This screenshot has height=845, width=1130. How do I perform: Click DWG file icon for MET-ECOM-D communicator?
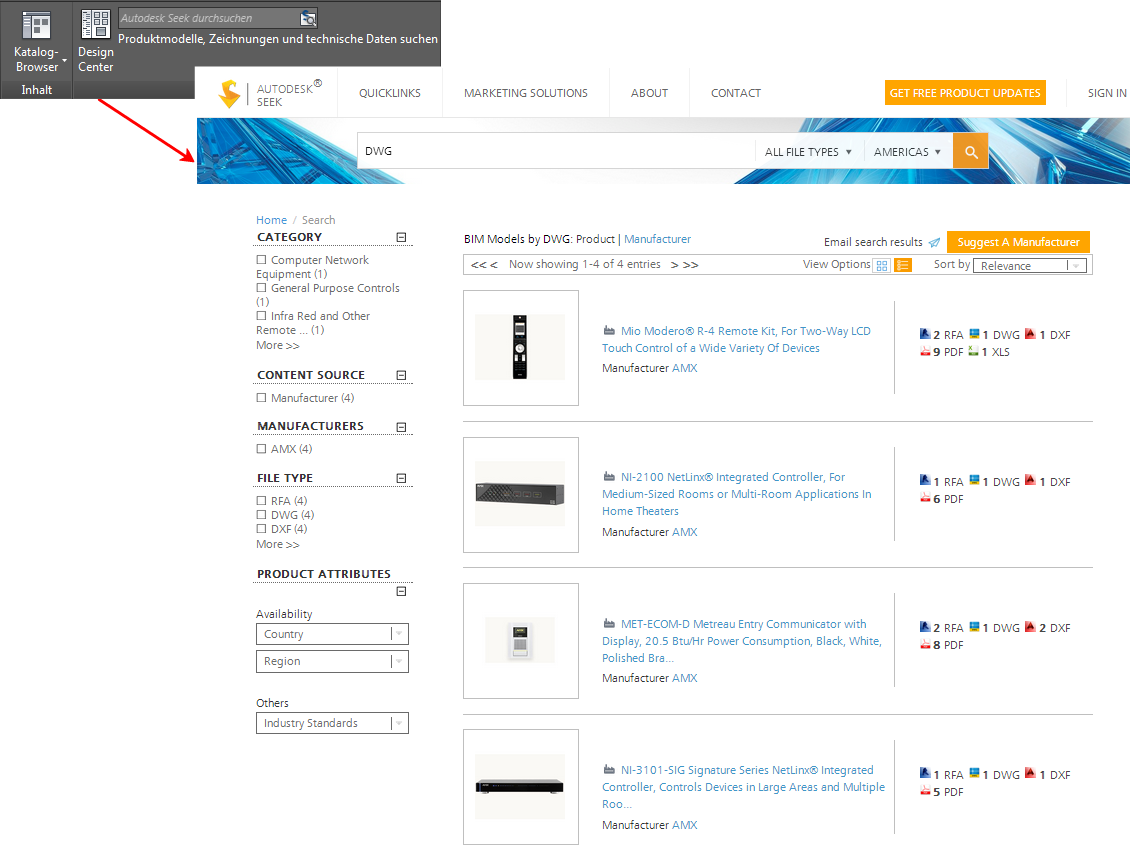(974, 627)
